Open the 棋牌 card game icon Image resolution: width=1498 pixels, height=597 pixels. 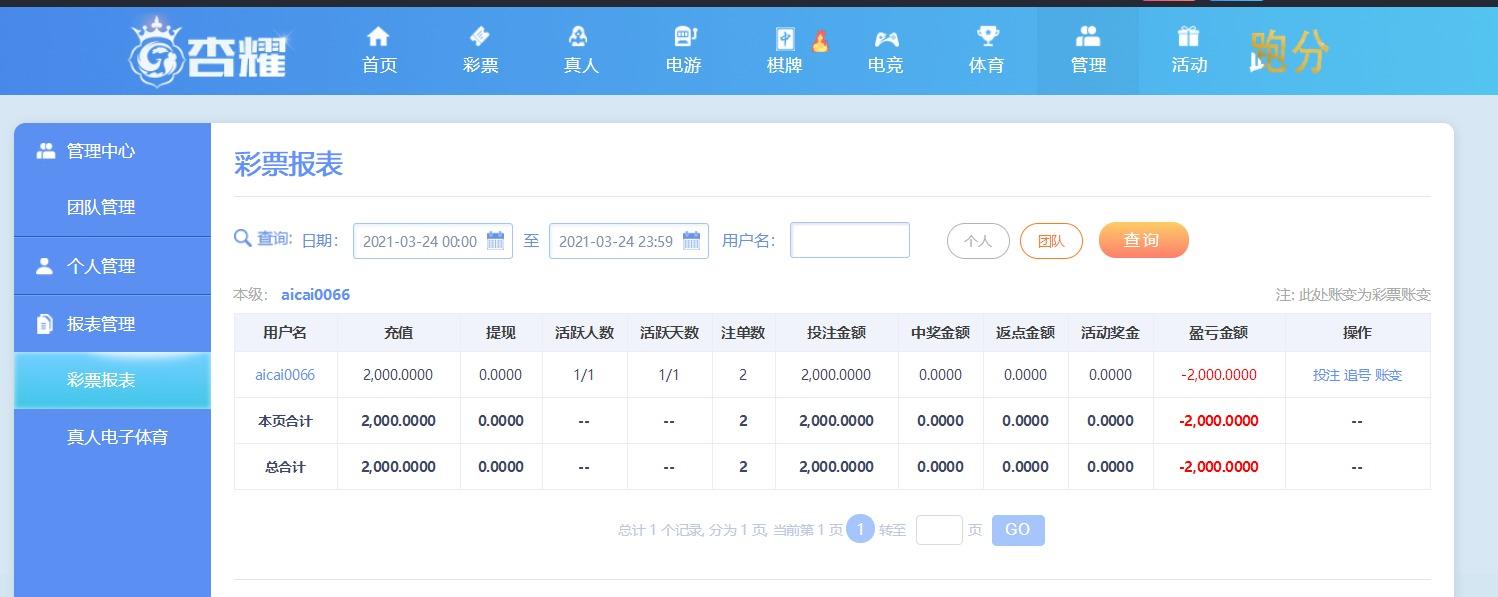785,39
